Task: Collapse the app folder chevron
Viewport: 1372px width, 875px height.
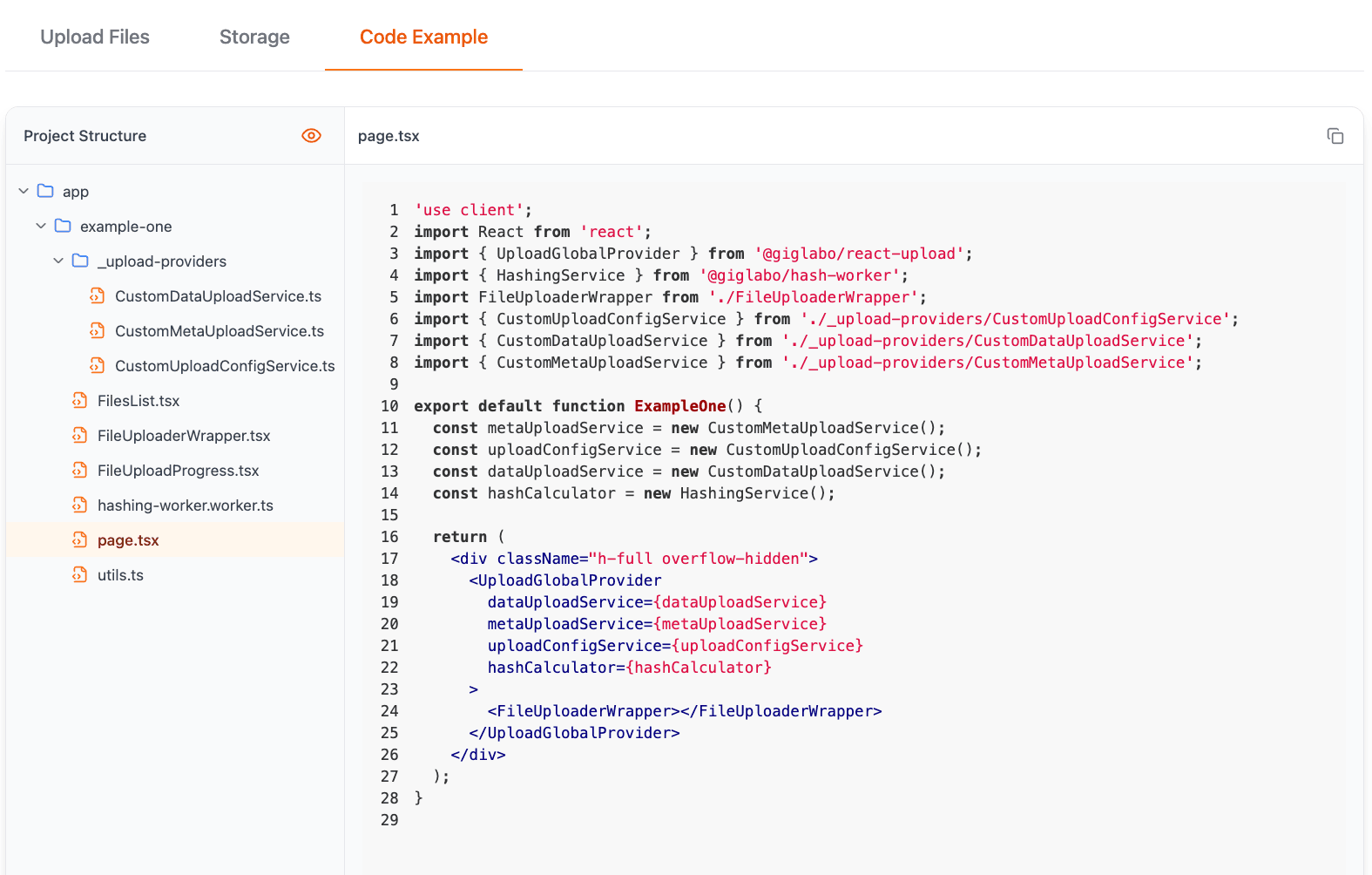Action: pos(24,191)
